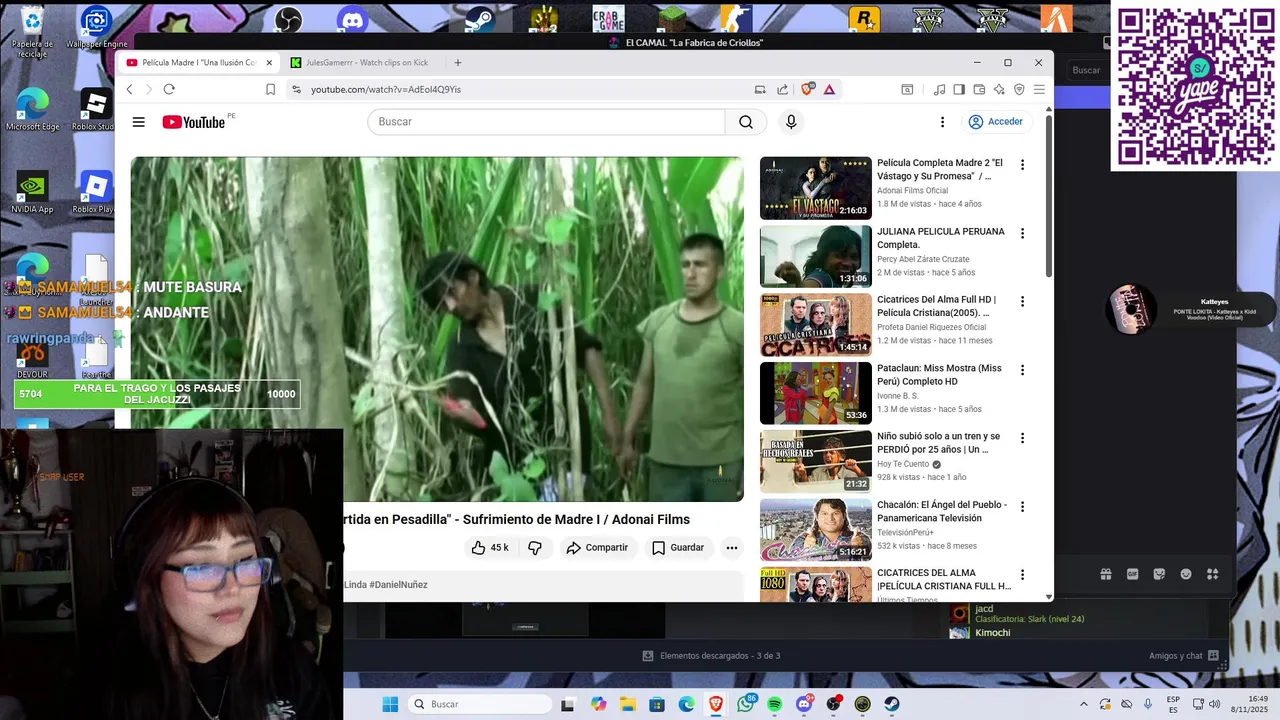Open Pataclaun: Miss Mostra video title
Viewport: 1280px width, 720px height.
(939, 375)
